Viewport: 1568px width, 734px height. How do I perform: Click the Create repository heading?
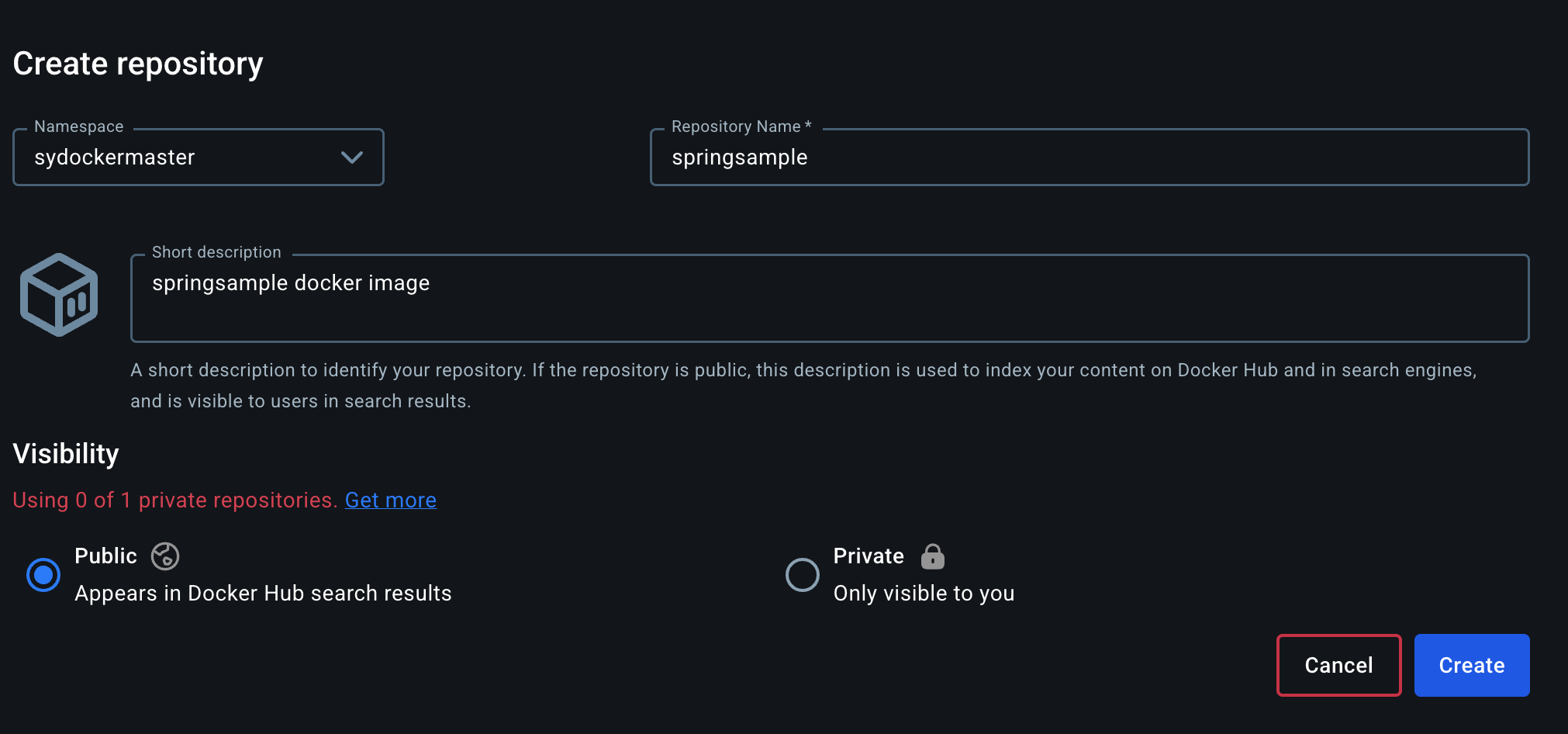pos(138,64)
